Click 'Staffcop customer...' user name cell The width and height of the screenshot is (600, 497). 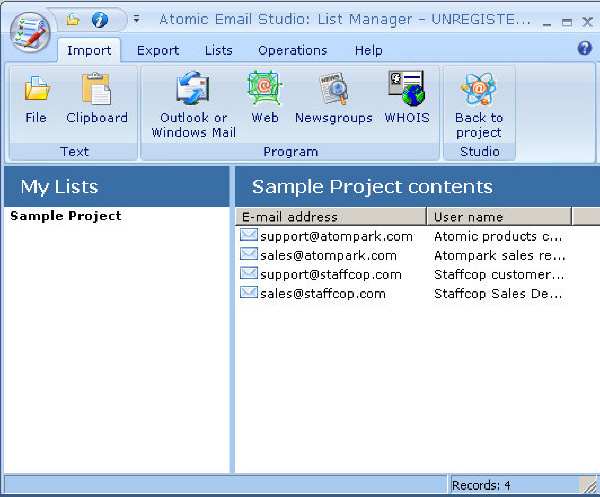point(499,275)
